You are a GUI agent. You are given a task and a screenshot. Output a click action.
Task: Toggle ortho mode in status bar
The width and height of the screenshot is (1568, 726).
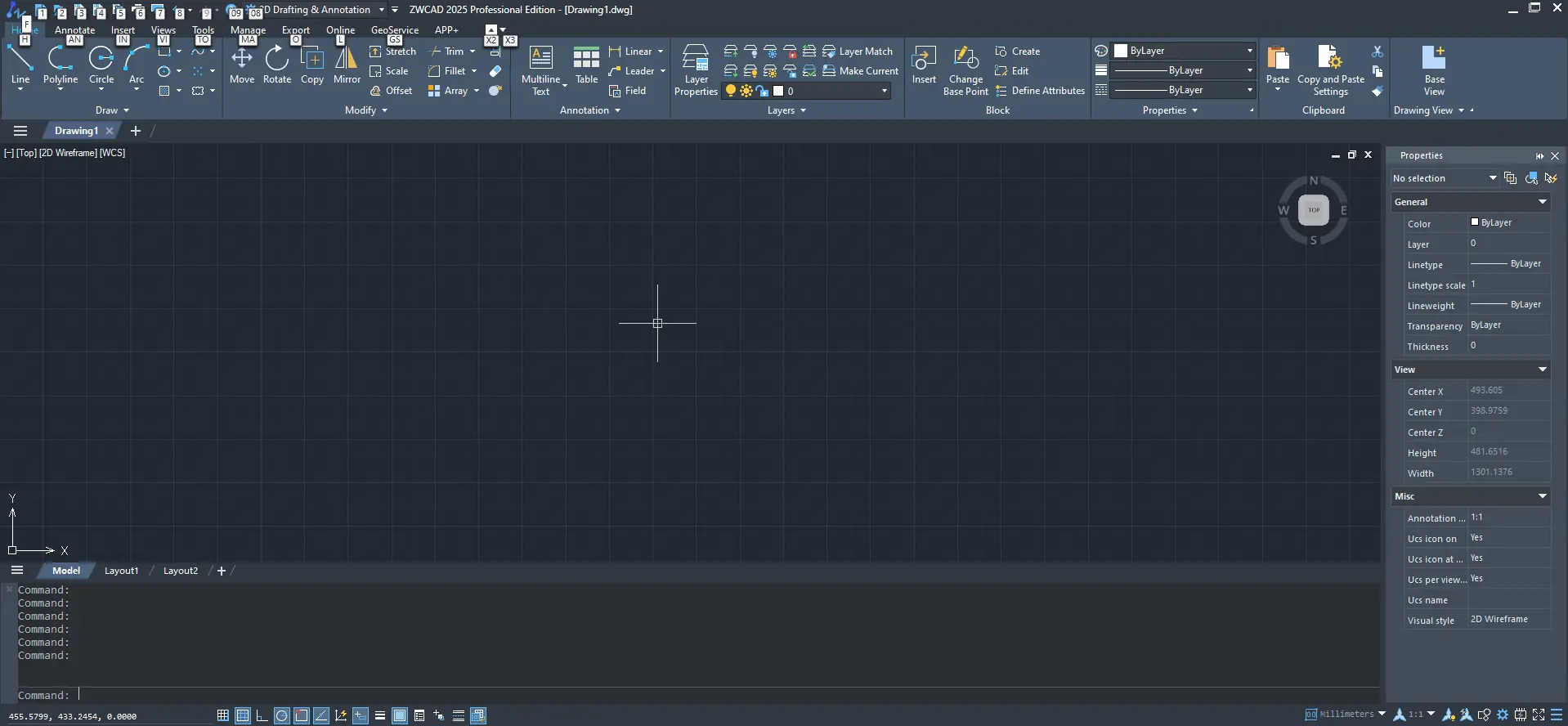(x=262, y=715)
